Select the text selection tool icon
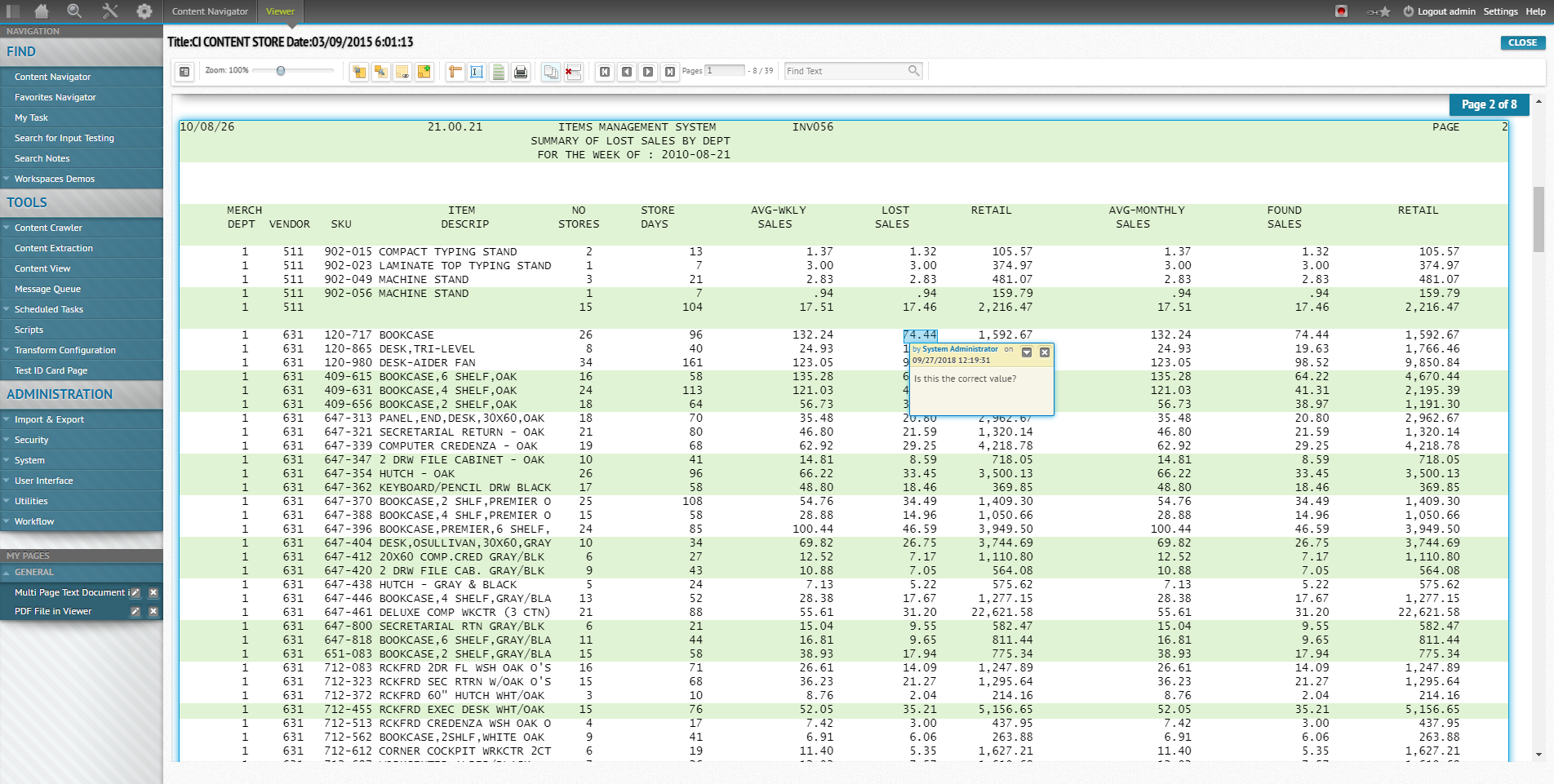The height and width of the screenshot is (784, 1554). [x=477, y=72]
